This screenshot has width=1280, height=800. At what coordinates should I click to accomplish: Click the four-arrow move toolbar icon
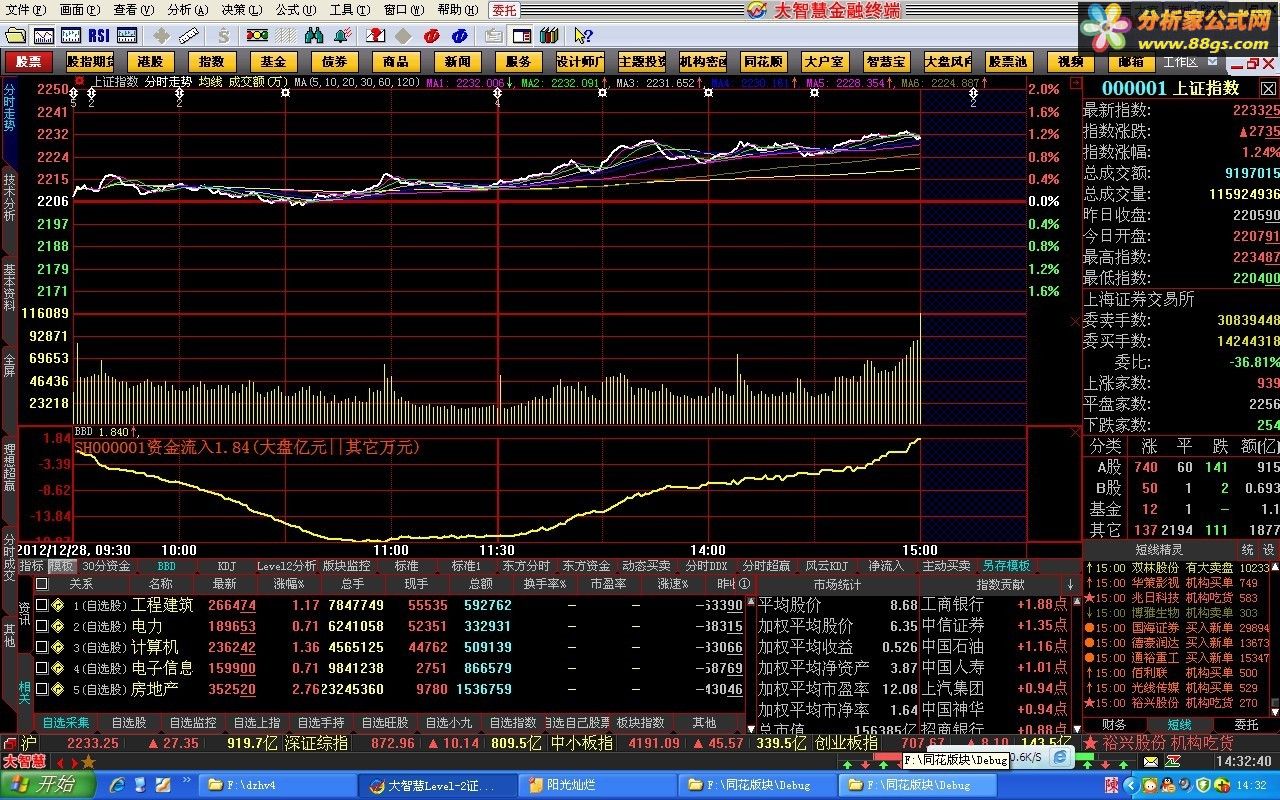click(x=161, y=35)
